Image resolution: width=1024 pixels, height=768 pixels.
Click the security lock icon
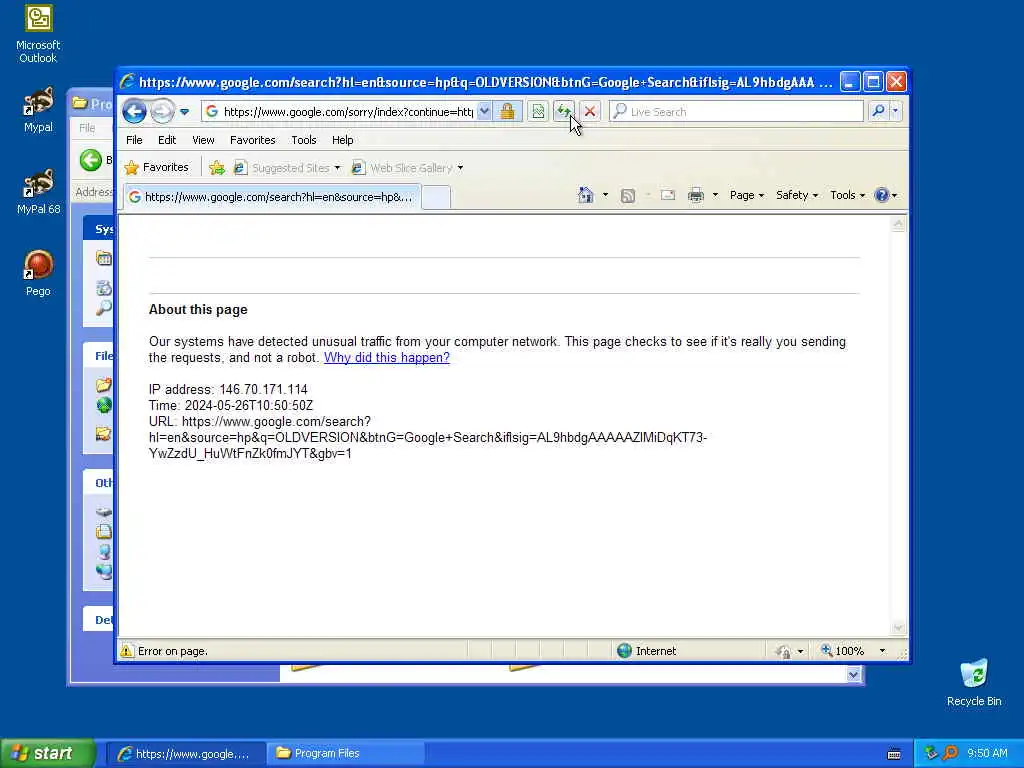(507, 112)
